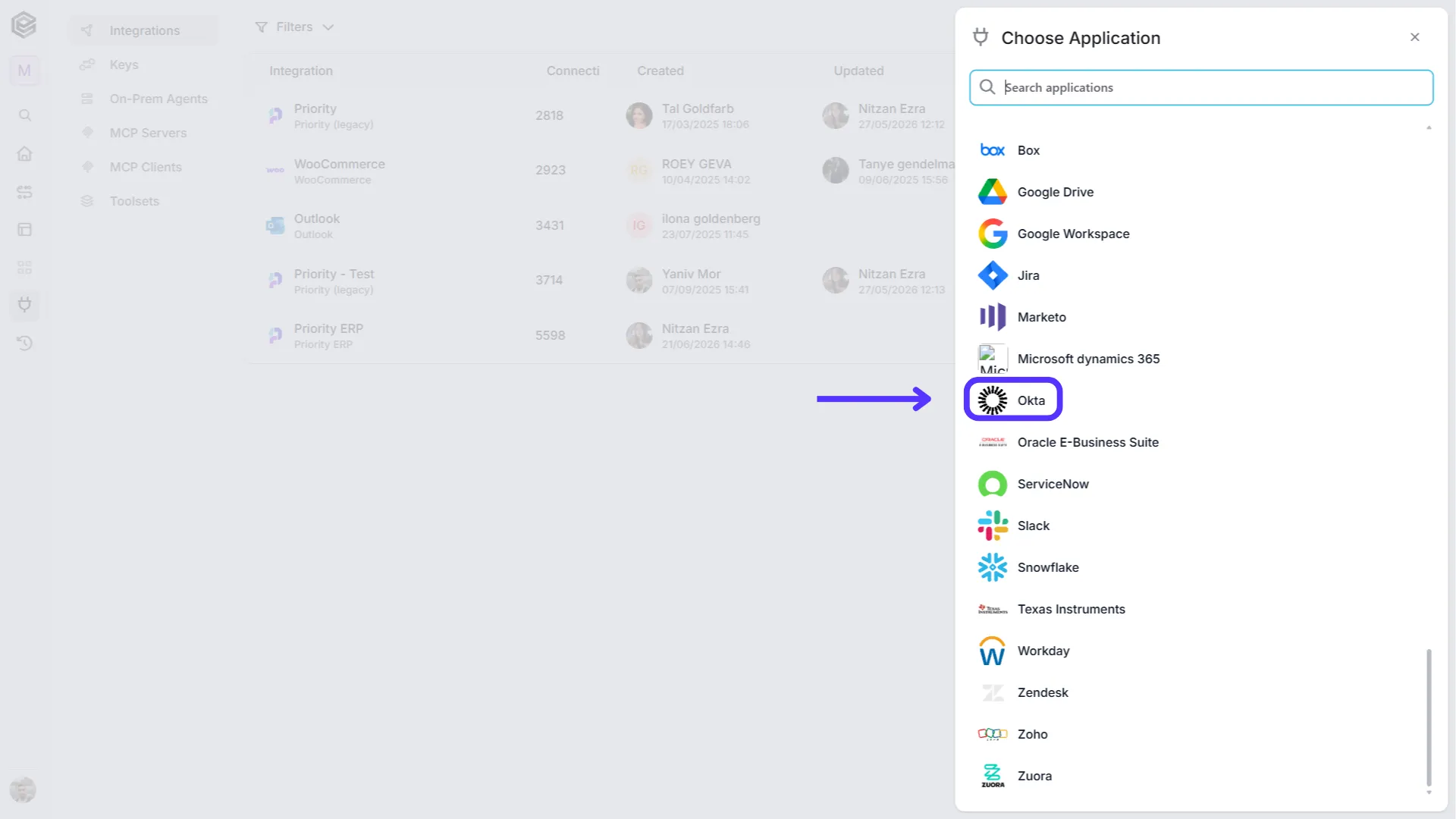
Task: Open the Priority - Test integration row
Action: pyautogui.click(x=603, y=281)
